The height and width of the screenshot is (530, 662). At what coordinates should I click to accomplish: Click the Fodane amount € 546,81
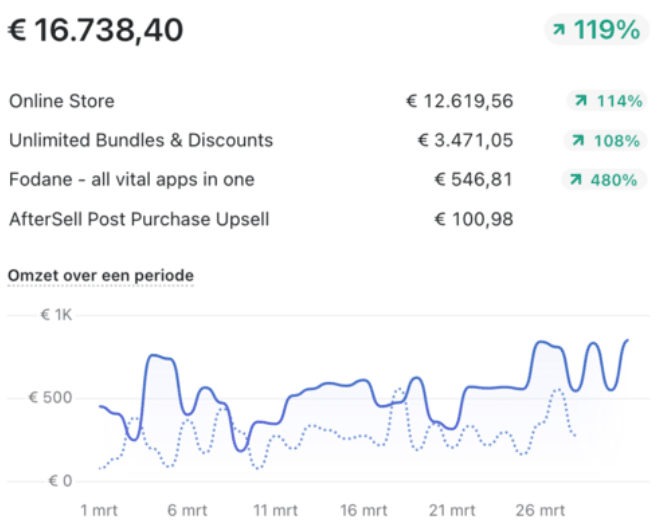(x=473, y=180)
